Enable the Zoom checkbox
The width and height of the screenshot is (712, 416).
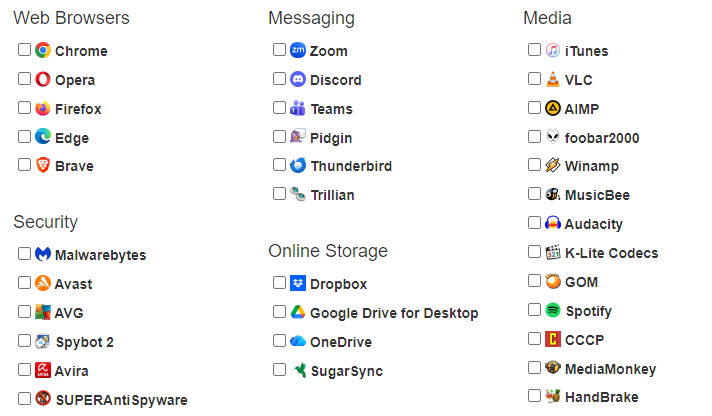pos(279,50)
